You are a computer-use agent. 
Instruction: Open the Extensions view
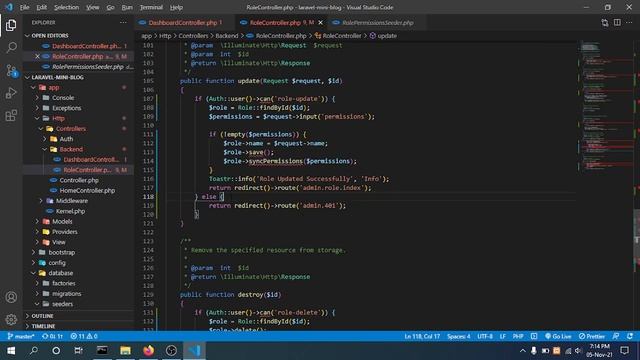11,116
